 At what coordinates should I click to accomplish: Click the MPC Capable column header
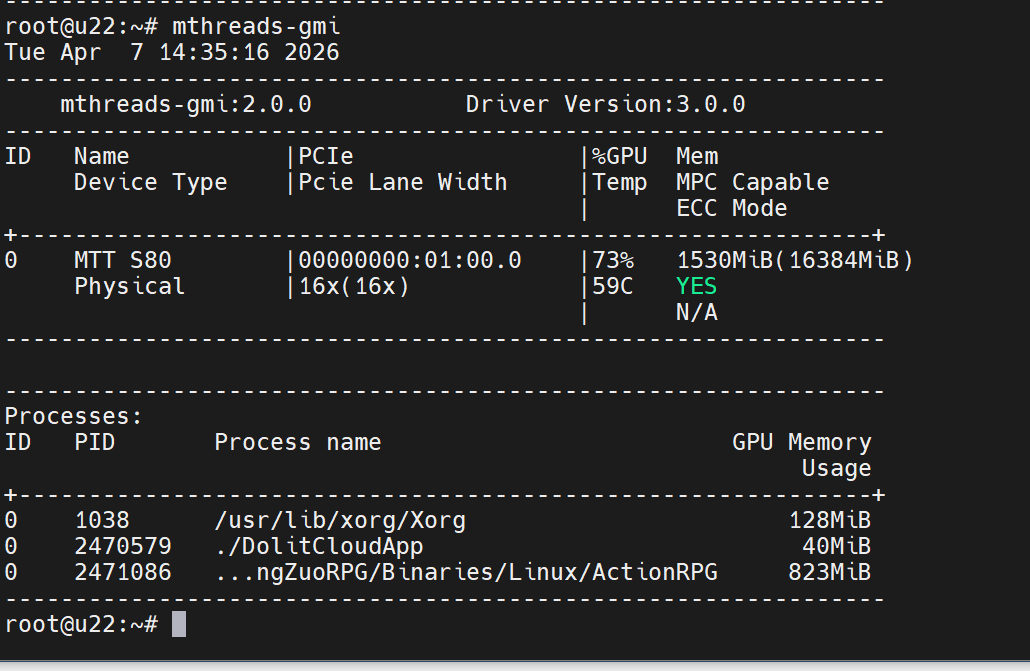click(x=752, y=182)
